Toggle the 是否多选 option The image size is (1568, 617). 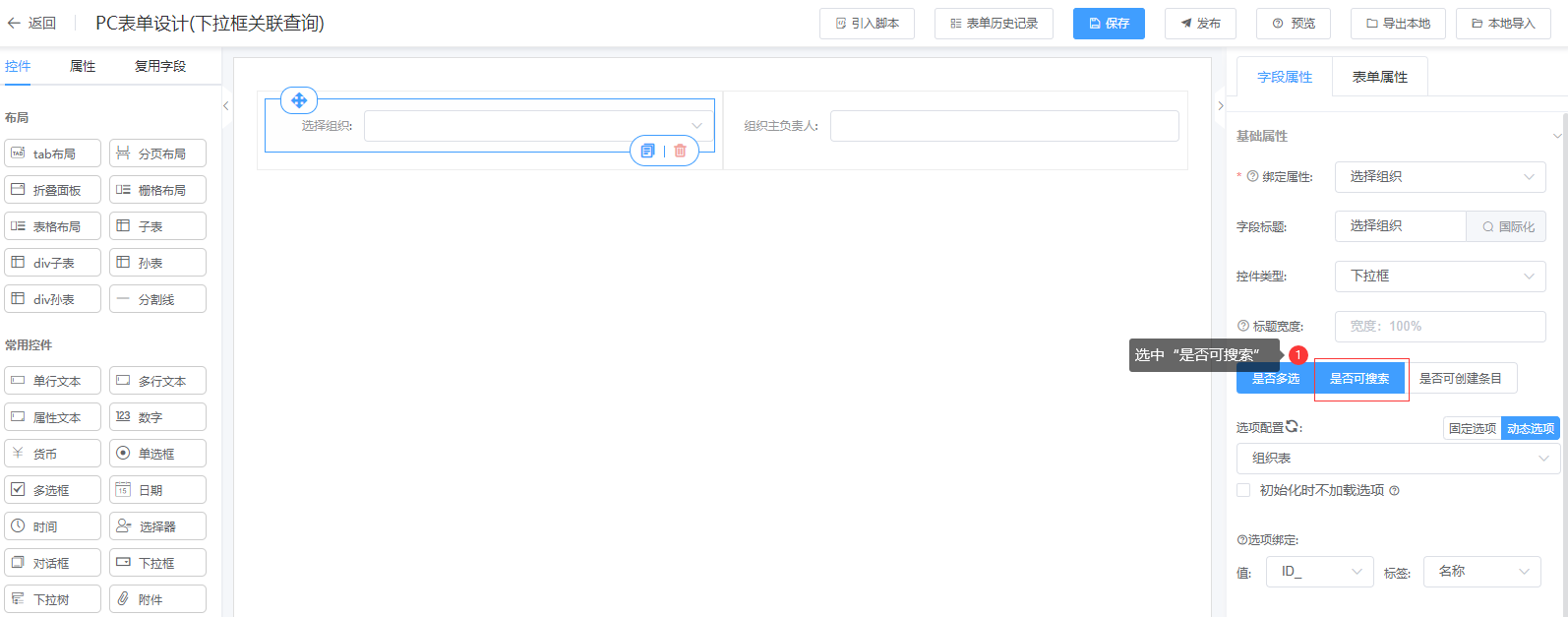(x=1276, y=378)
